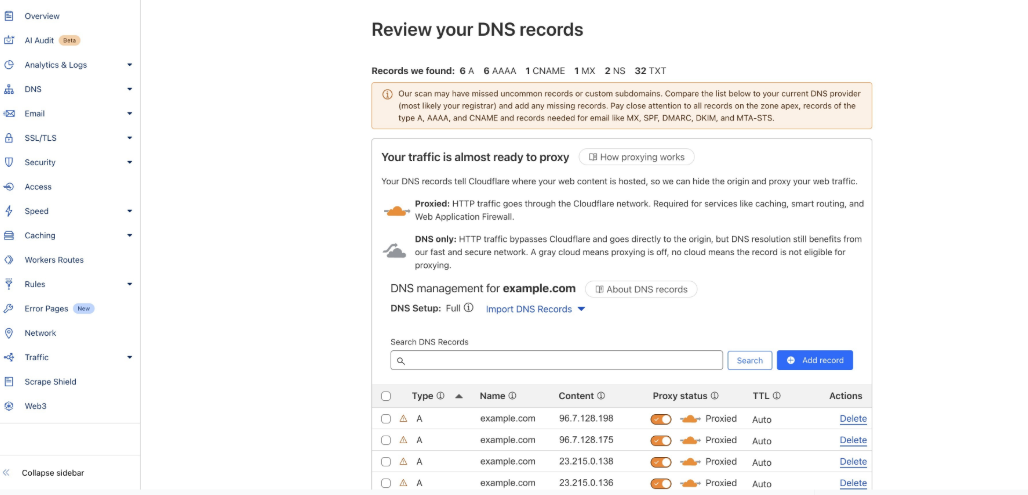
Task: Click the AI Audit sidebar icon
Action: 9,40
